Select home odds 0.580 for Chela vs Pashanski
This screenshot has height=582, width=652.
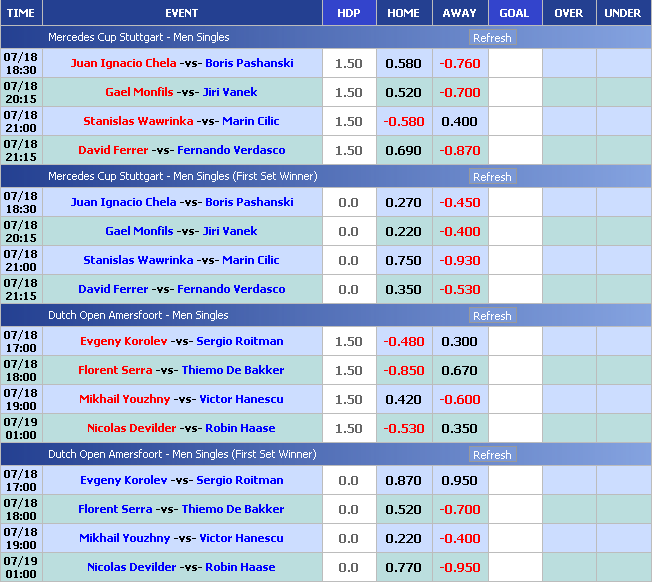click(403, 63)
